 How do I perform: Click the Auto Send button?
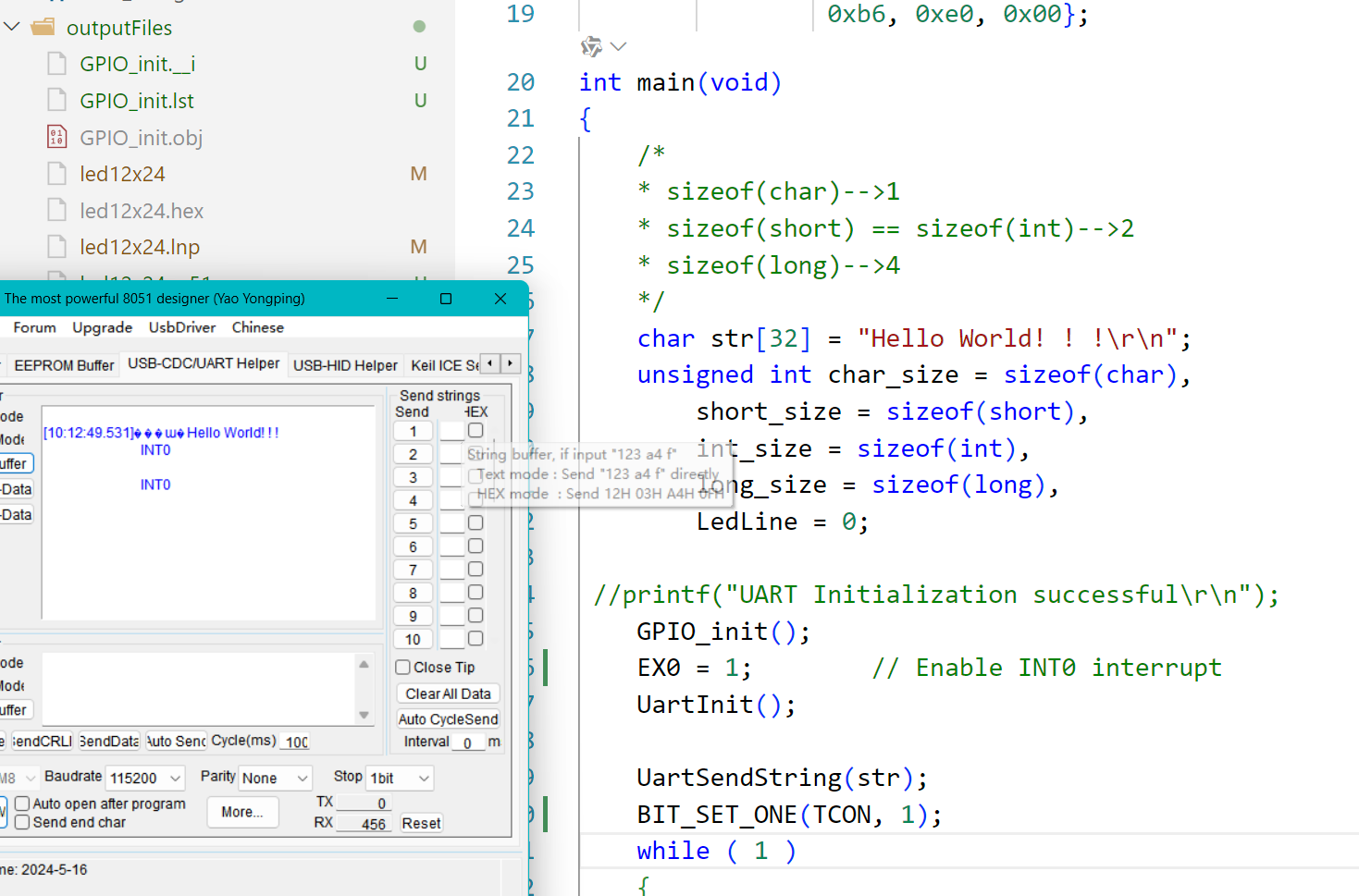(x=175, y=741)
